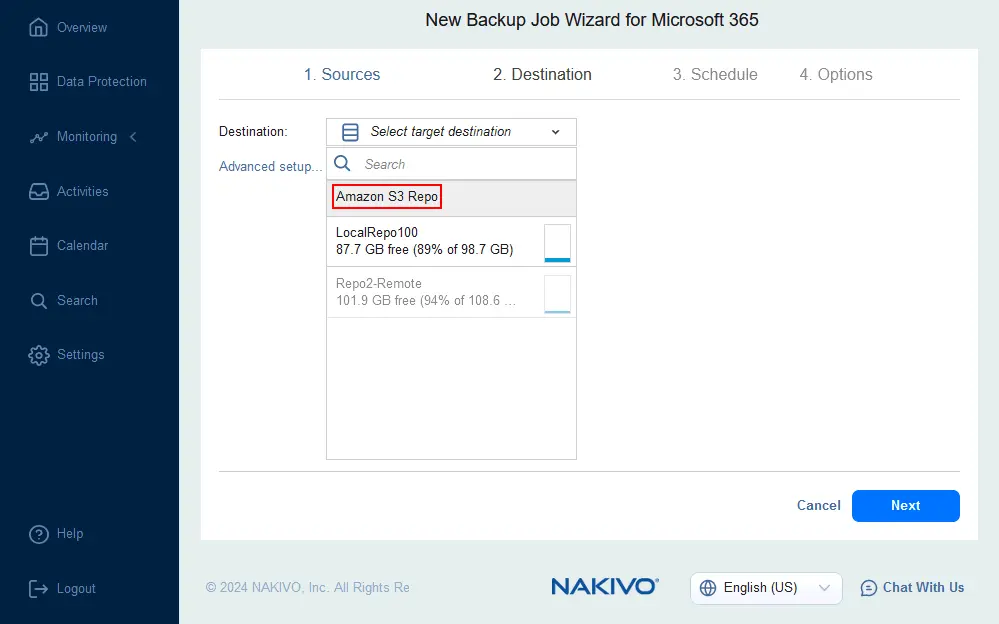Image resolution: width=999 pixels, height=624 pixels.
Task: Click the Destination dropdown arrow
Action: 556,132
